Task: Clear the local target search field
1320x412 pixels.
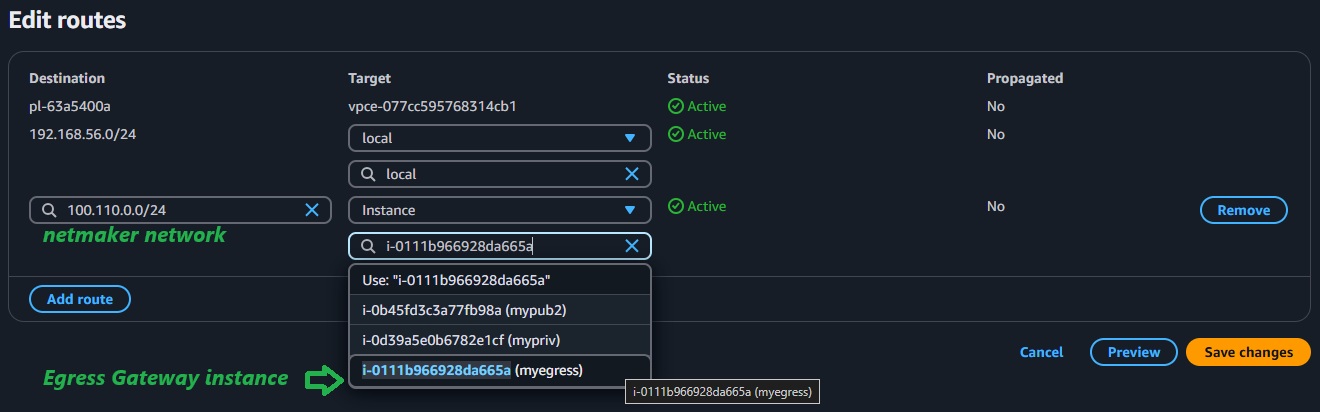Action: [632, 174]
